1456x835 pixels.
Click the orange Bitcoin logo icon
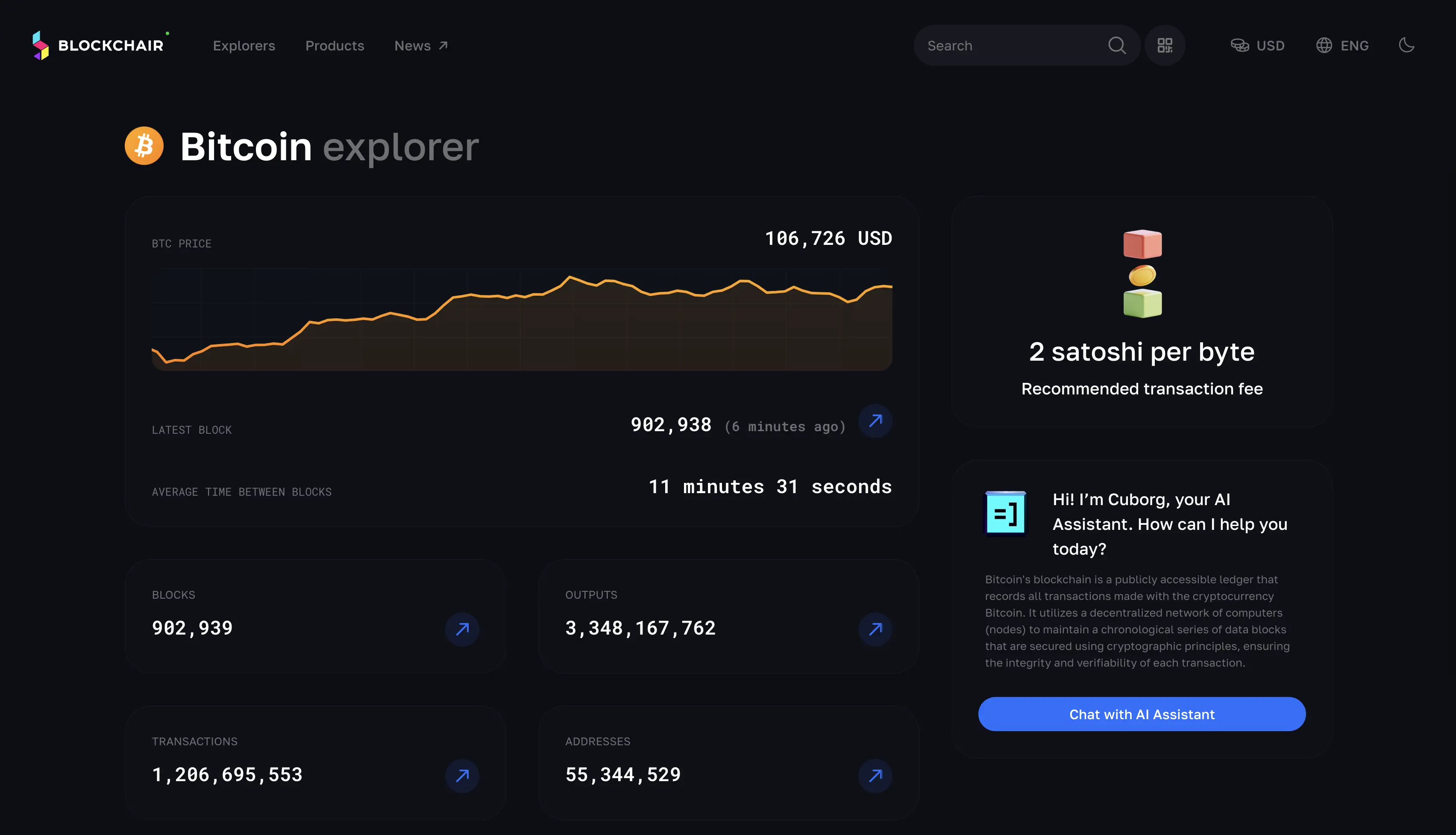[x=144, y=146]
